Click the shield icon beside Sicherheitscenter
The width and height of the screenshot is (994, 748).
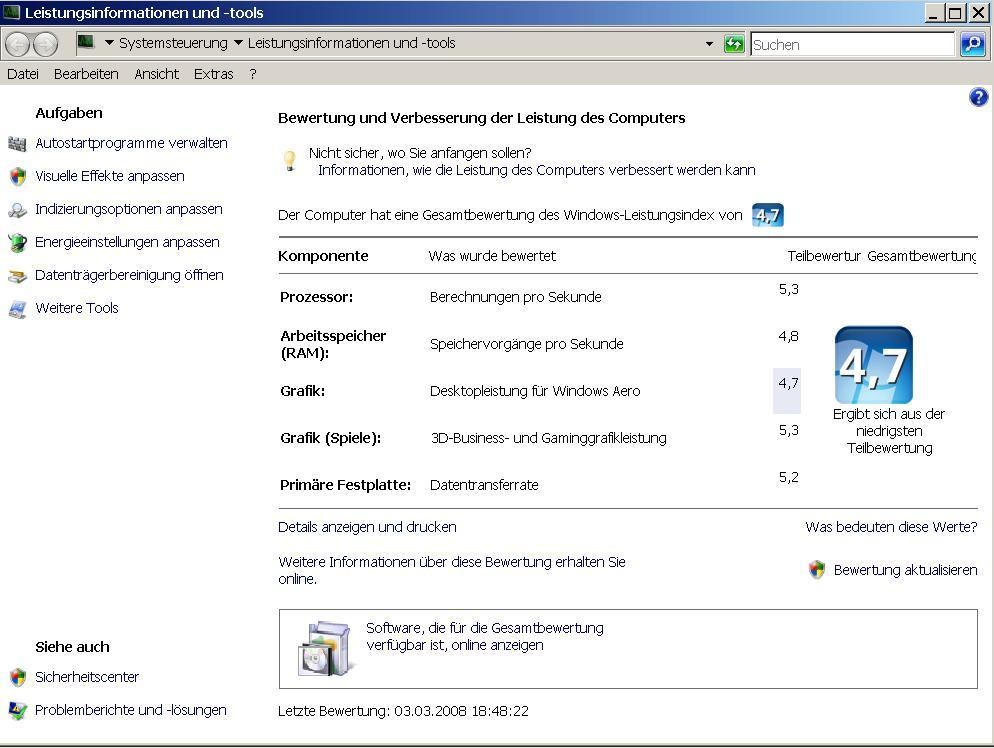pyautogui.click(x=18, y=678)
